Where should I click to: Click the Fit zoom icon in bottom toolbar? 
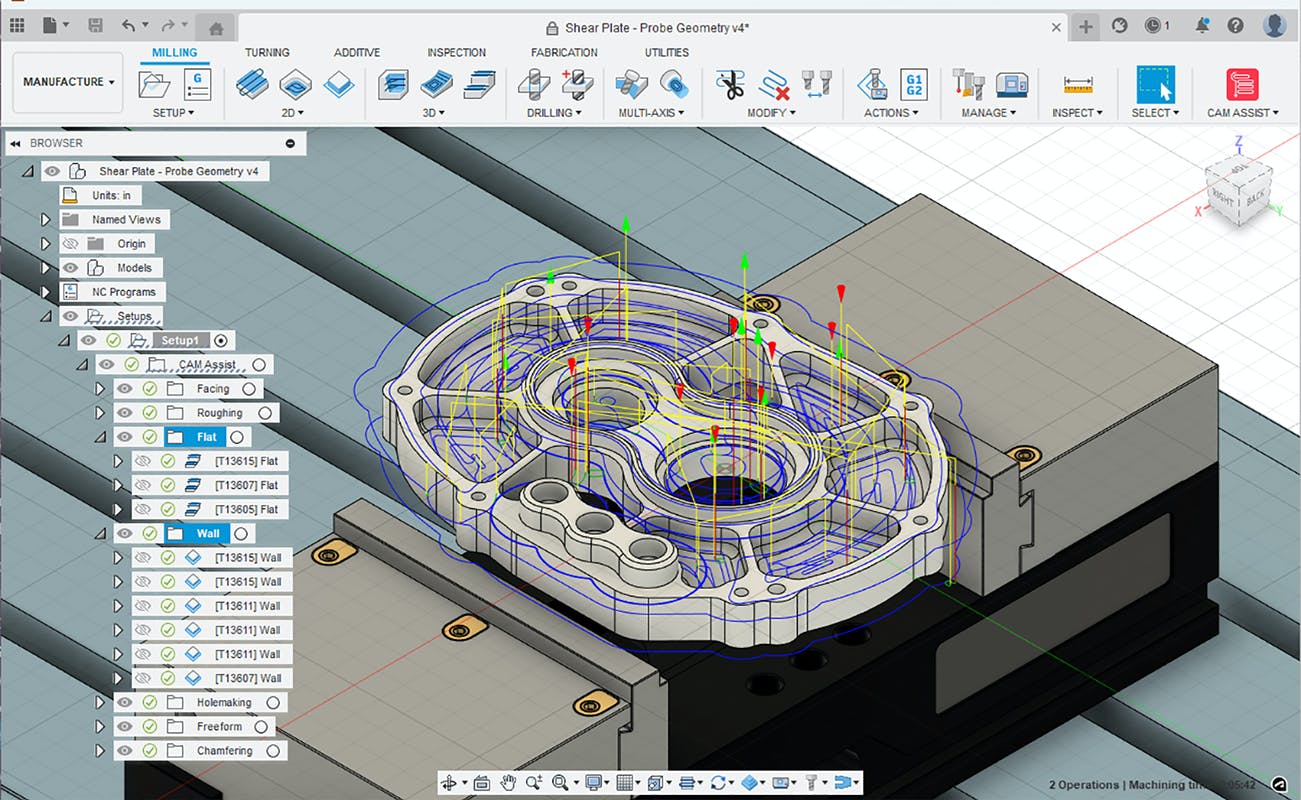click(x=558, y=782)
